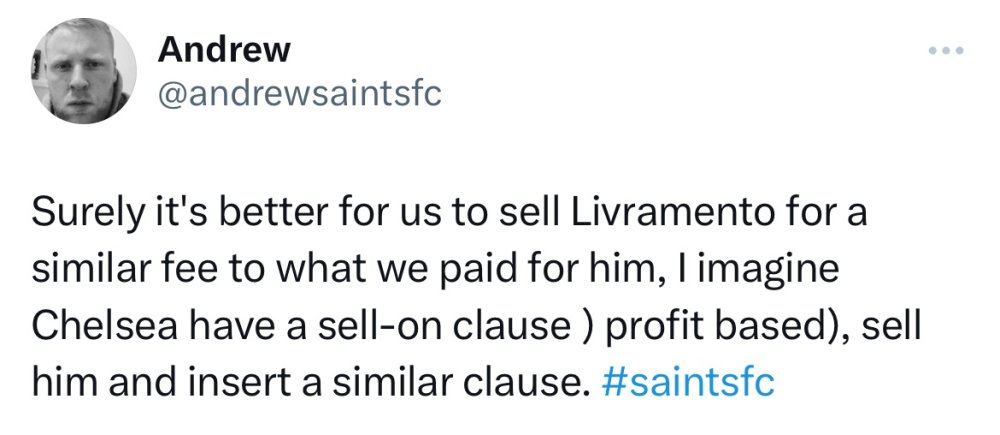Open the #saintsfc hashtag link
The image size is (1000, 435).
[690, 382]
